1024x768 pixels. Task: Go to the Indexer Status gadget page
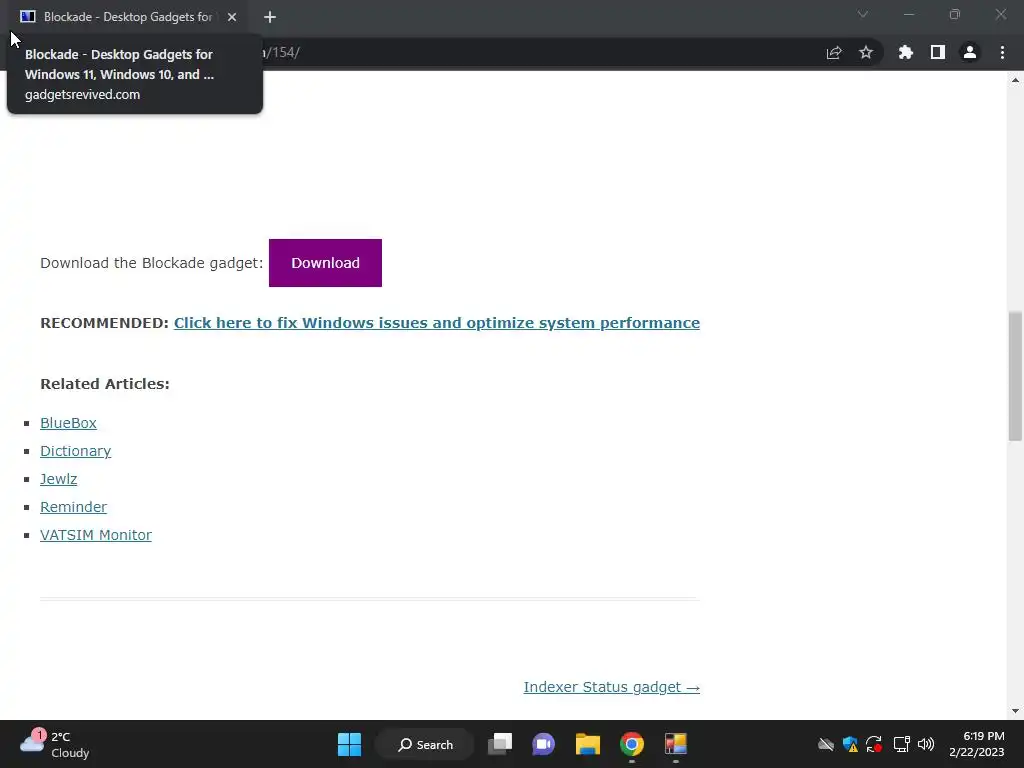point(611,687)
